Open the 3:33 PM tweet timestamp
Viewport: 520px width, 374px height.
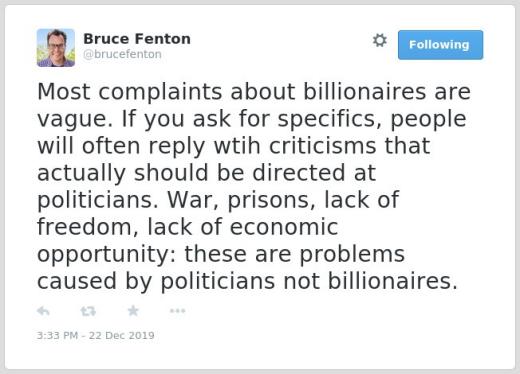(57, 335)
